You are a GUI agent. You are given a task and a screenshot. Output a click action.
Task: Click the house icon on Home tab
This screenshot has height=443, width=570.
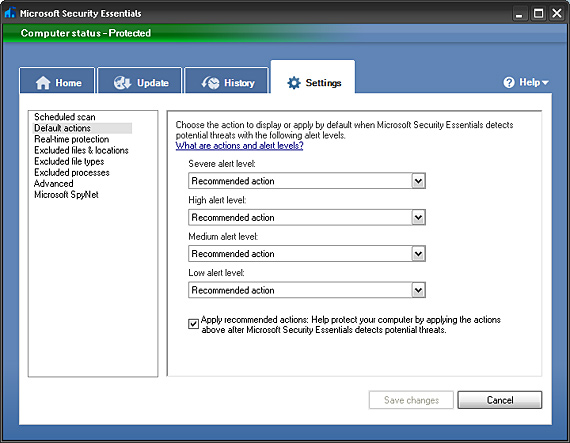[x=43, y=83]
